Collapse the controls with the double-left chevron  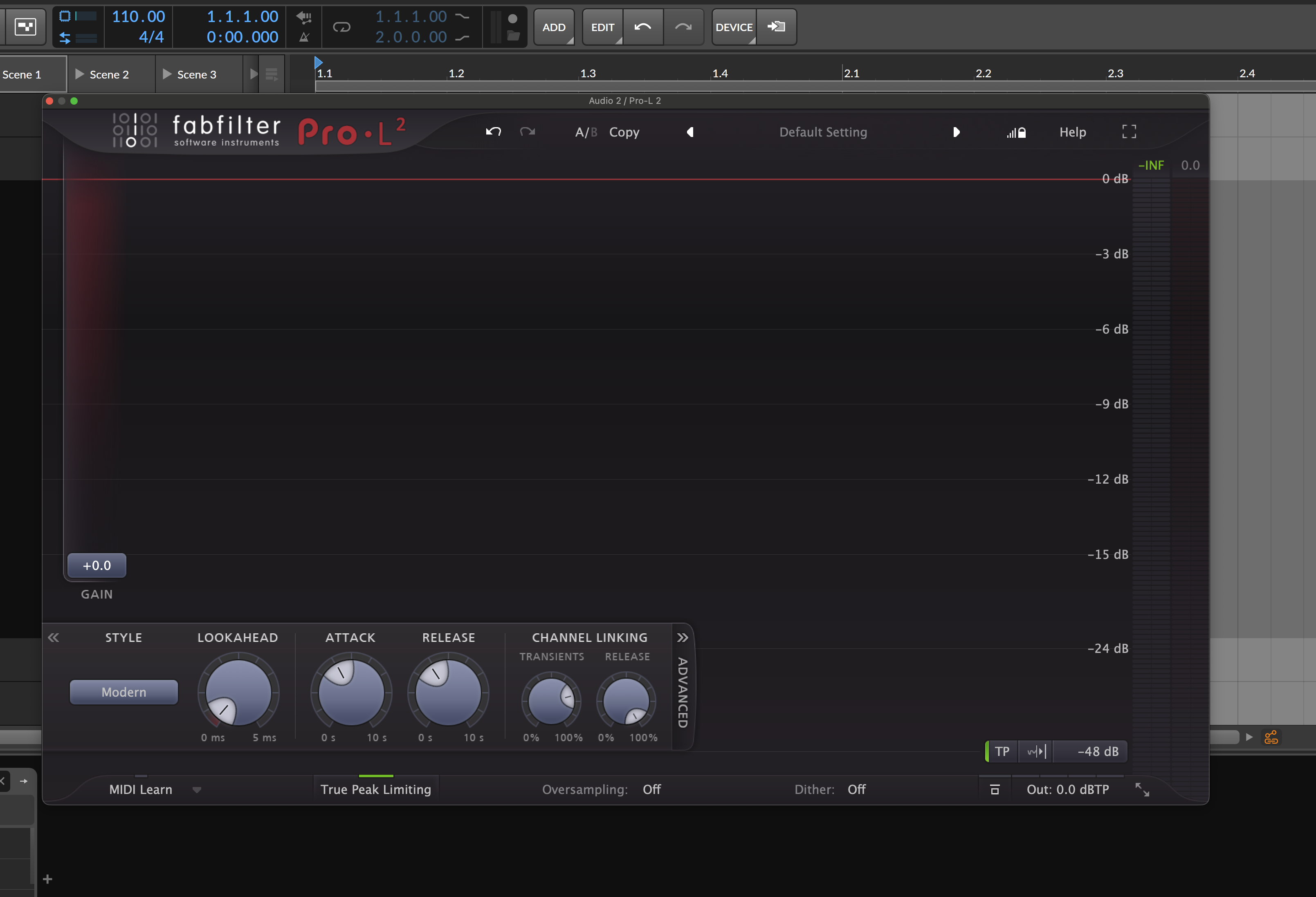pyautogui.click(x=54, y=638)
